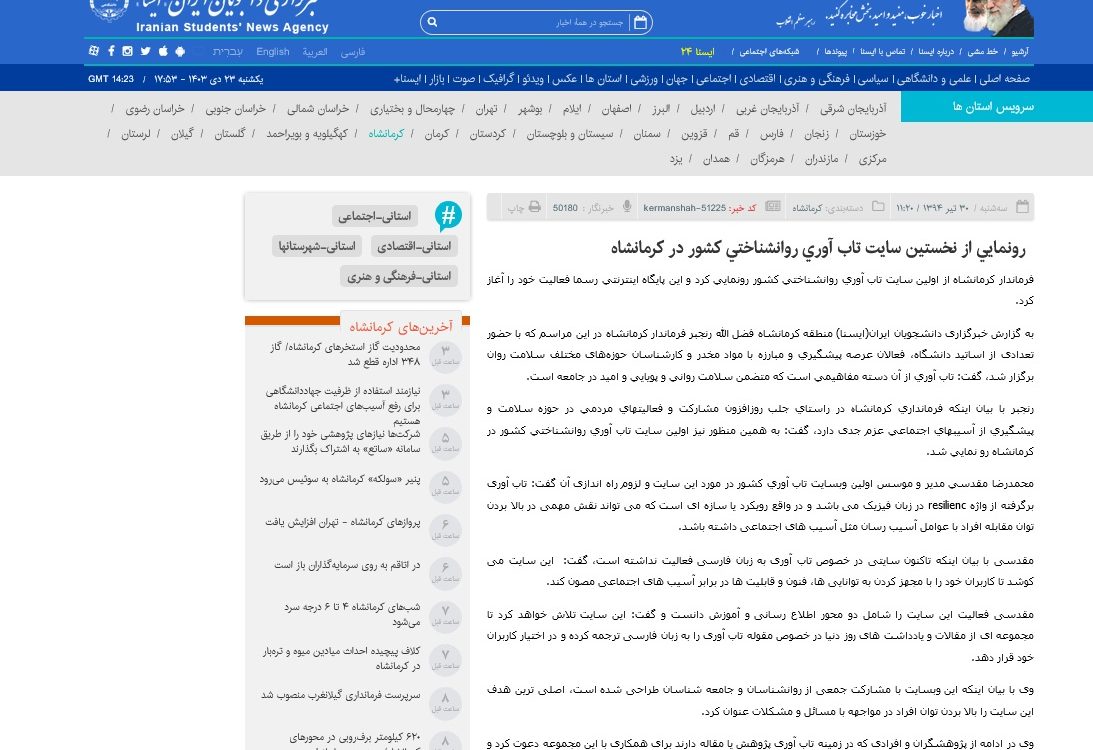The width and height of the screenshot is (1093, 750).
Task: Open ایسنا ۲۴ link
Action: 698,52
